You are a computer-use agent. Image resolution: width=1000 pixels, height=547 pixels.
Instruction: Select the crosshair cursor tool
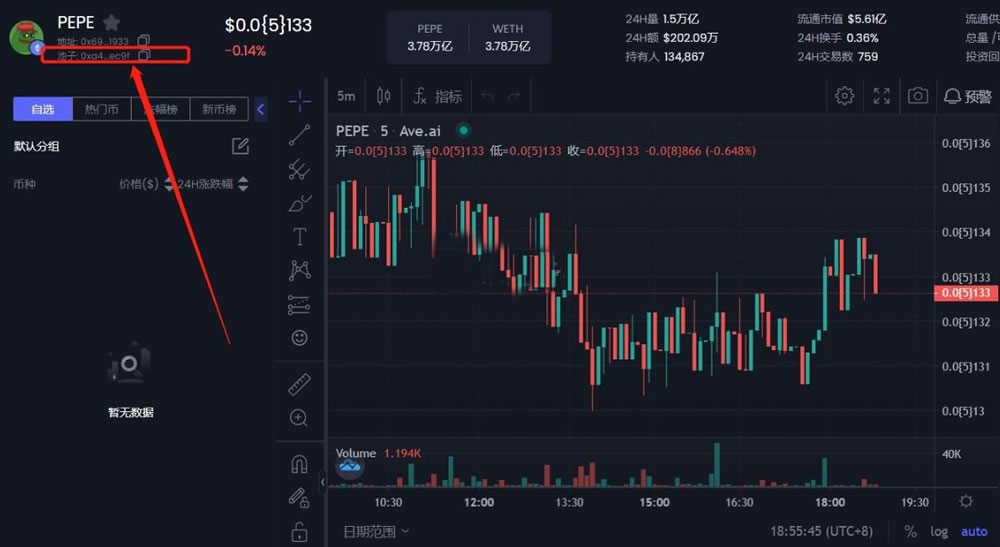299,101
